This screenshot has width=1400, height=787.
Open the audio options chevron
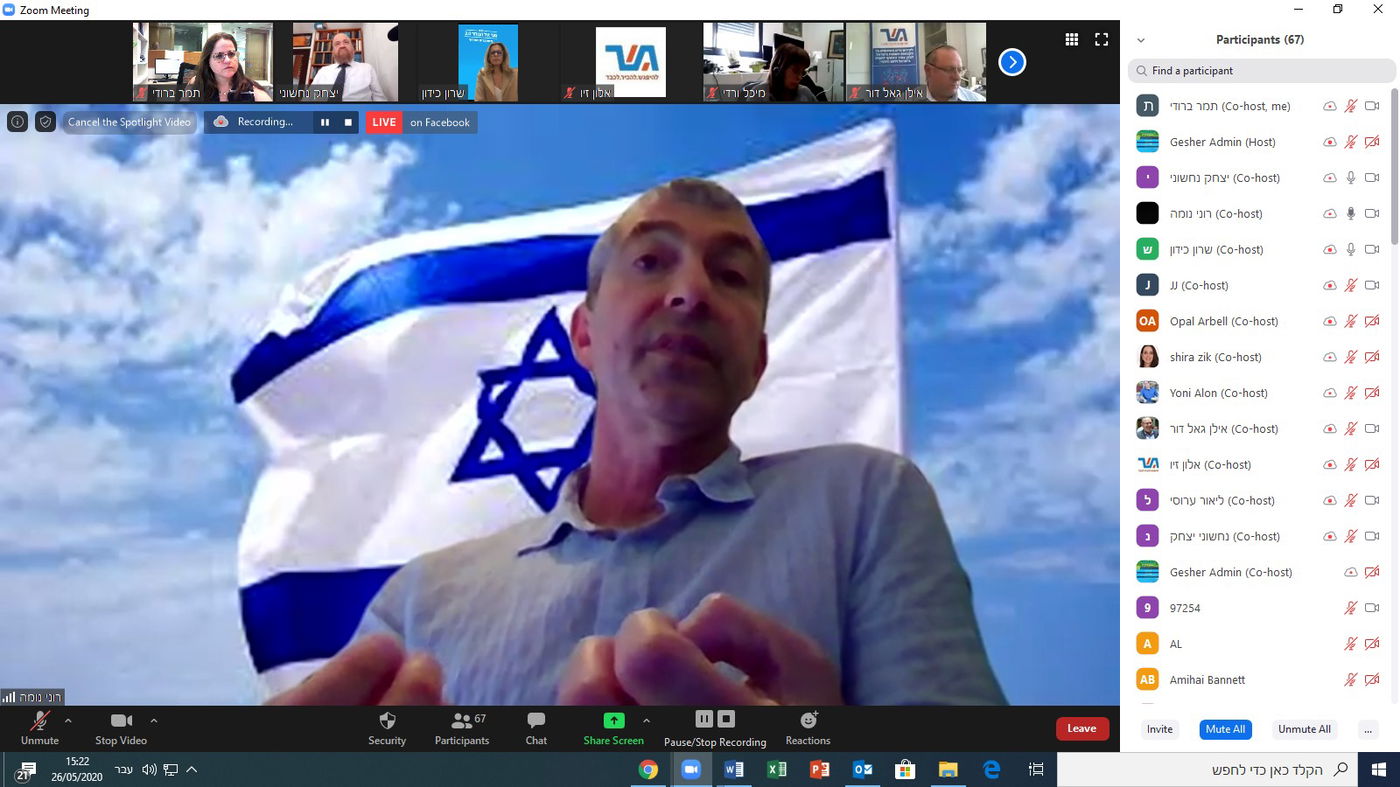click(68, 719)
